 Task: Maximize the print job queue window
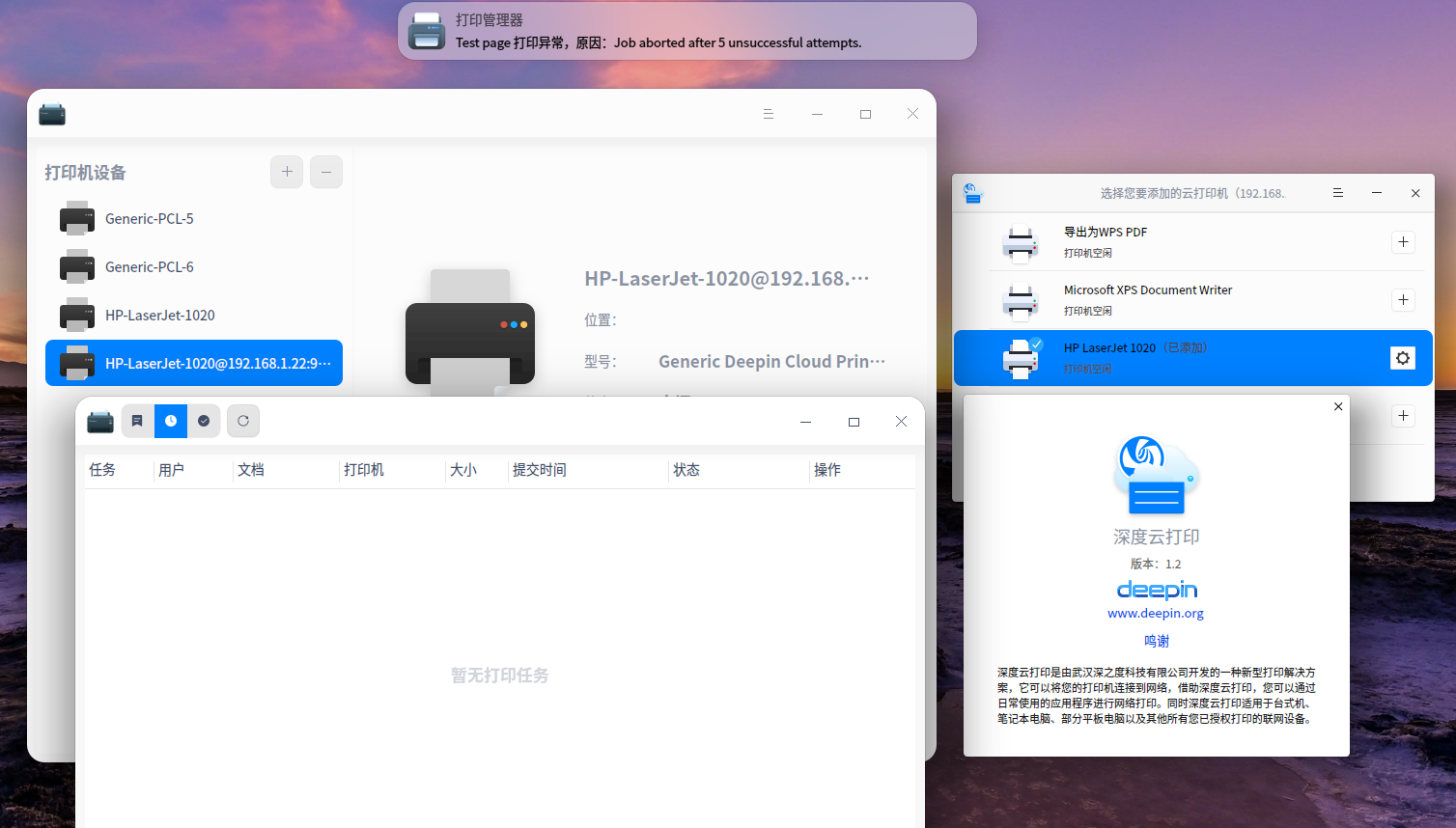click(x=854, y=422)
